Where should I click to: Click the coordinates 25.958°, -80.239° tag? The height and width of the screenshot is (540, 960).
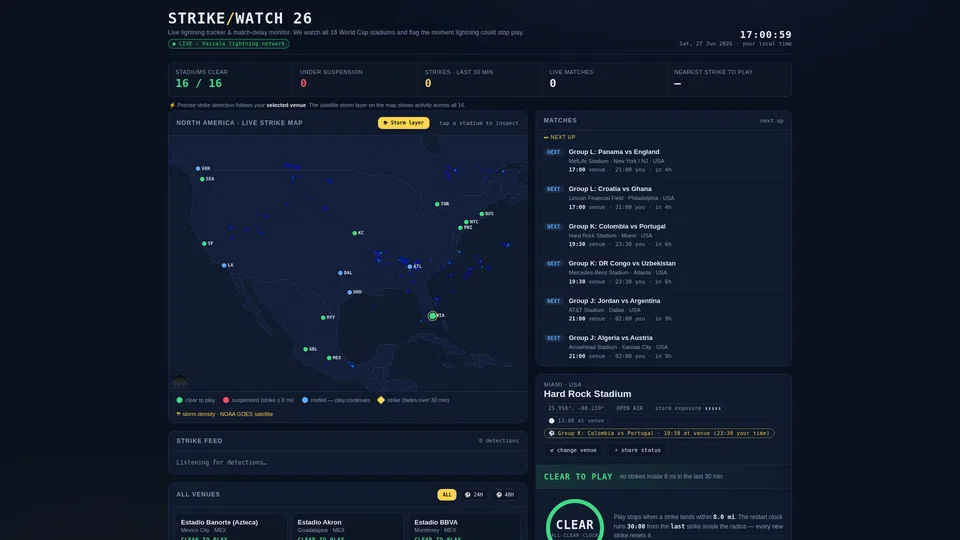point(576,408)
